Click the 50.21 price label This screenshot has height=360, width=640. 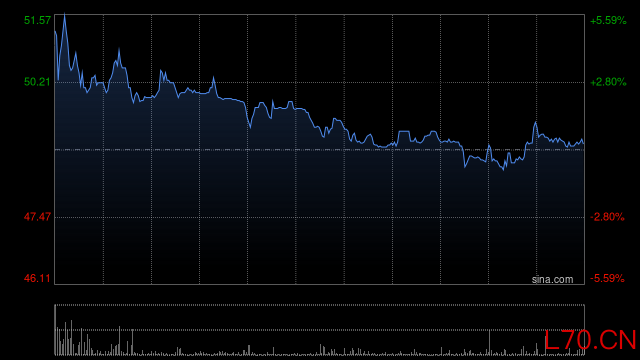click(38, 82)
